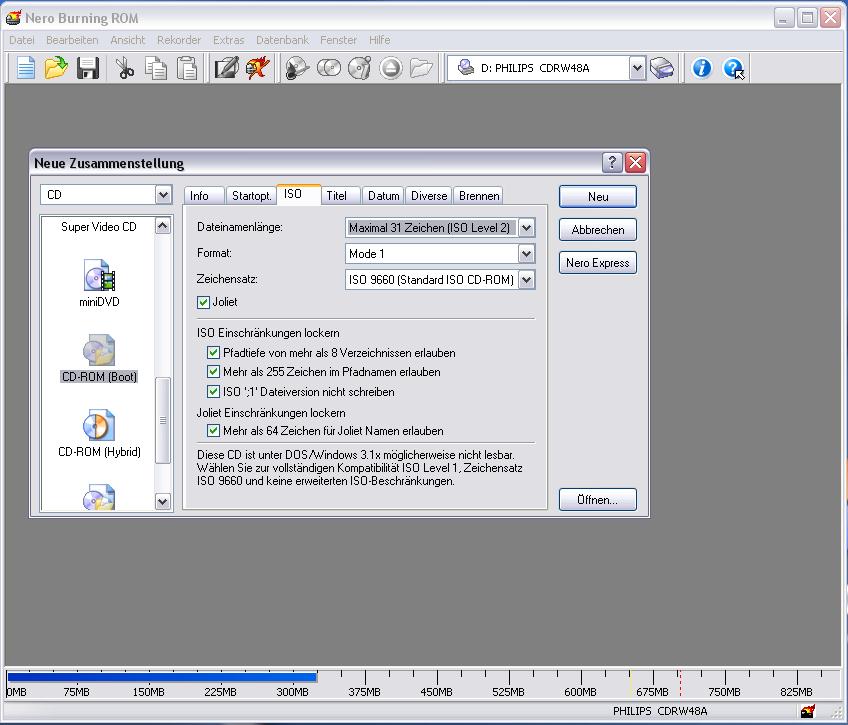Switch to the Brennen tab
The height and width of the screenshot is (725, 848).
coord(479,196)
